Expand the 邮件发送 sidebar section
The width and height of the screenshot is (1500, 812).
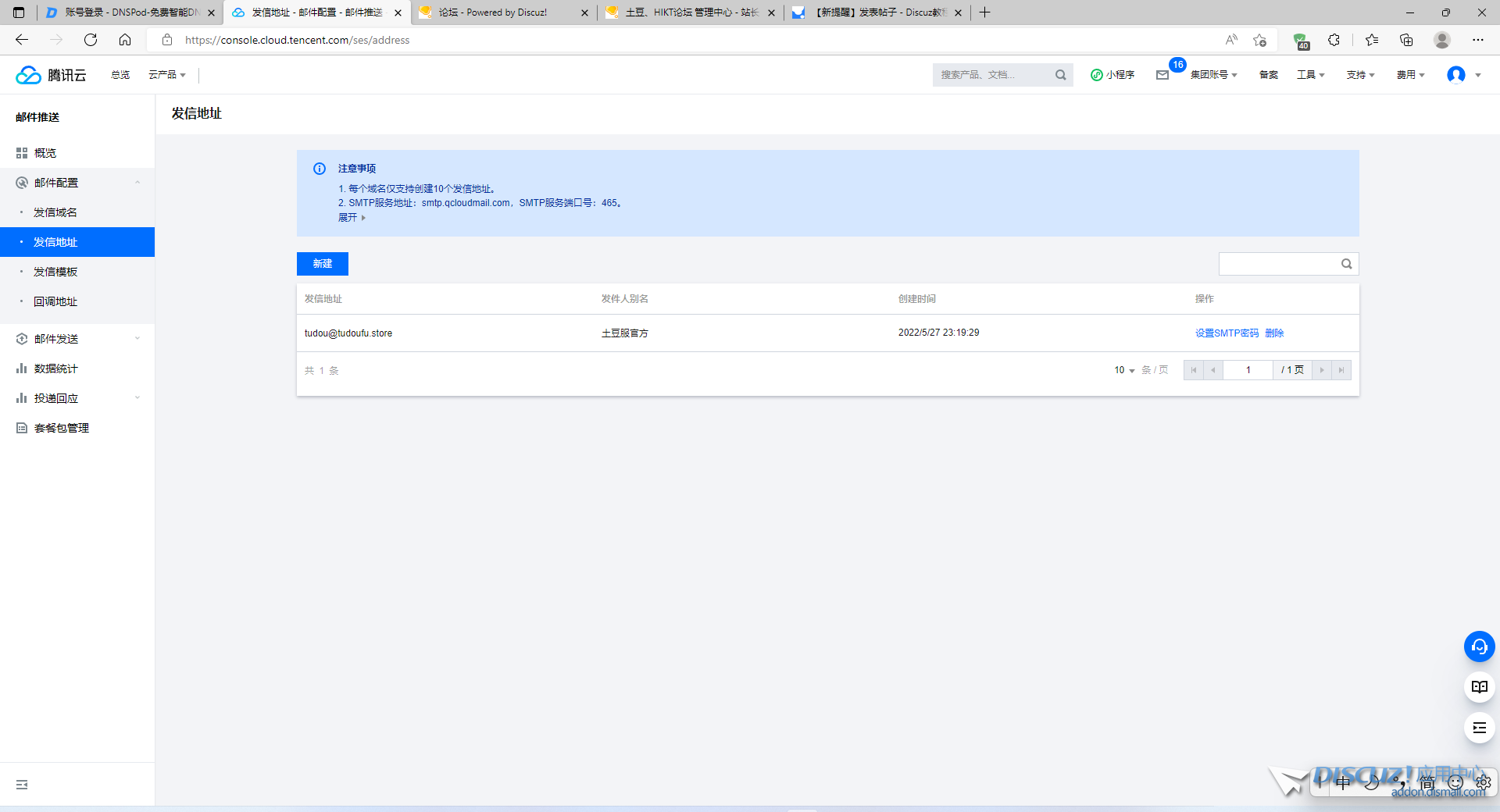coord(77,339)
